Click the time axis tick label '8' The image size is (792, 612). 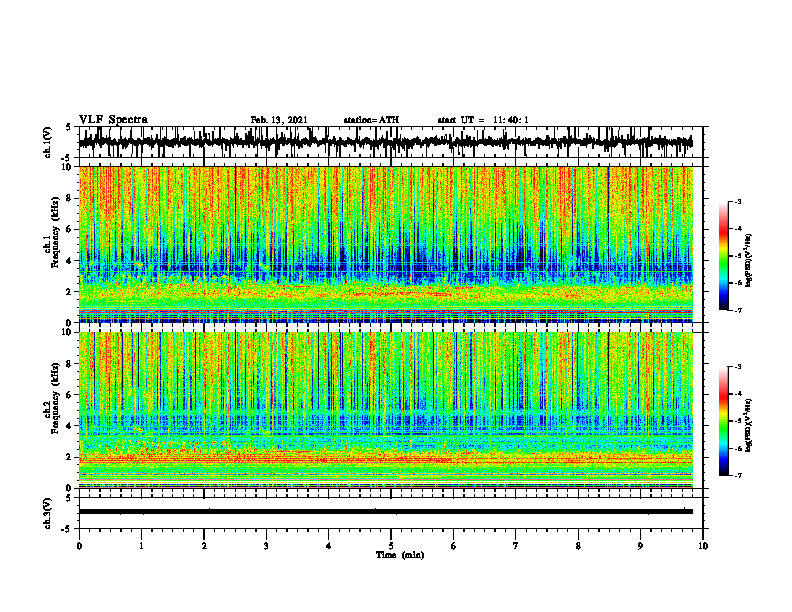pos(578,546)
